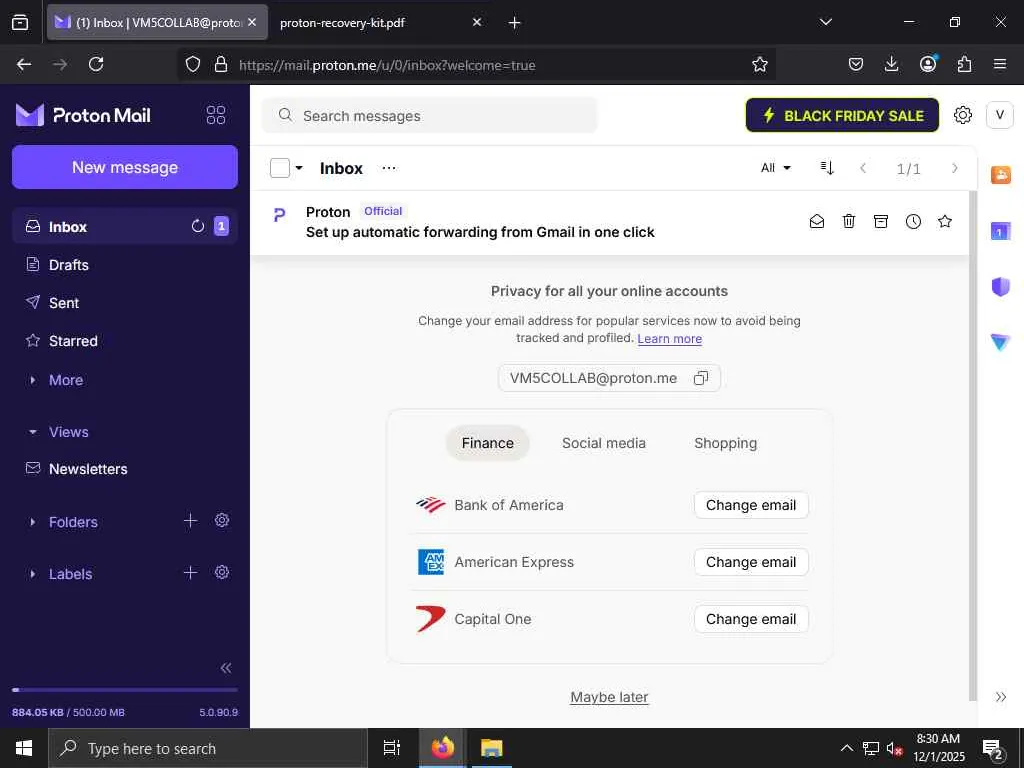Open settings gear in top bar
The height and width of the screenshot is (768, 1024).
pyautogui.click(x=963, y=115)
